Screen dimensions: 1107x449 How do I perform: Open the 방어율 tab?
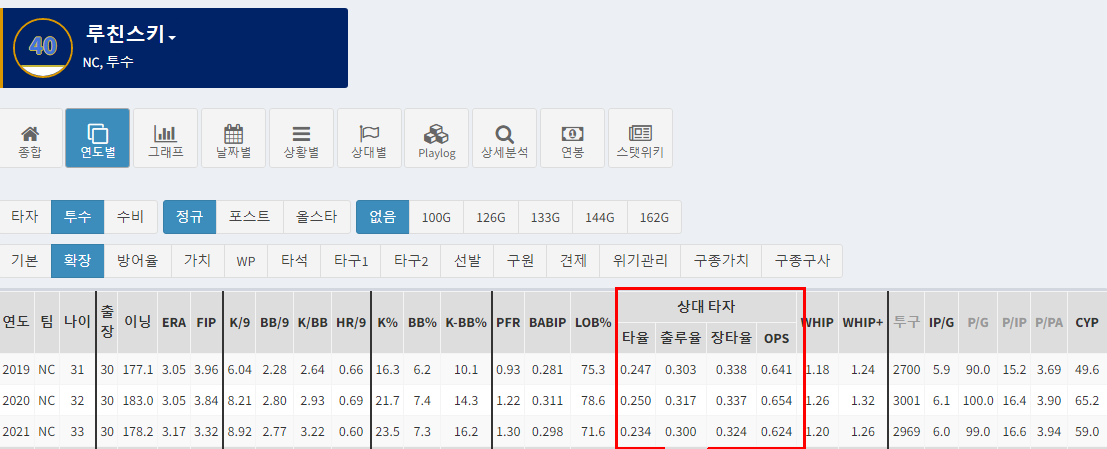coord(137,261)
